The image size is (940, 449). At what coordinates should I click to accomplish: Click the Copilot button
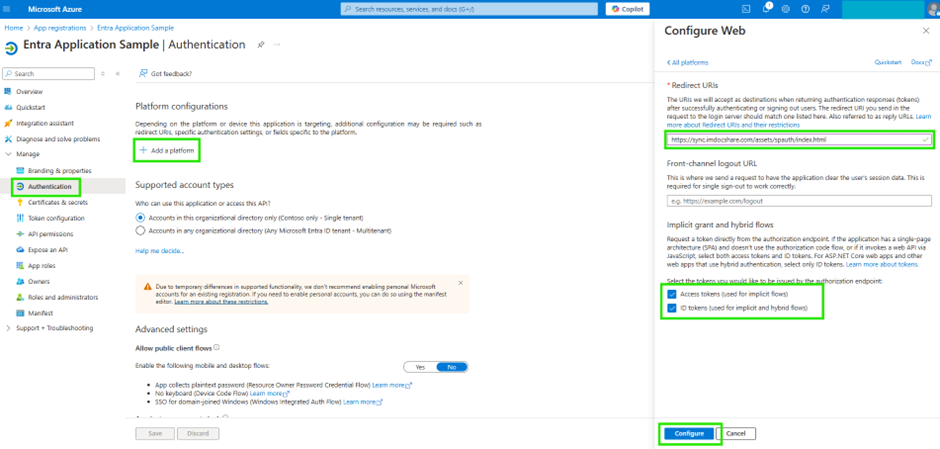pos(627,9)
